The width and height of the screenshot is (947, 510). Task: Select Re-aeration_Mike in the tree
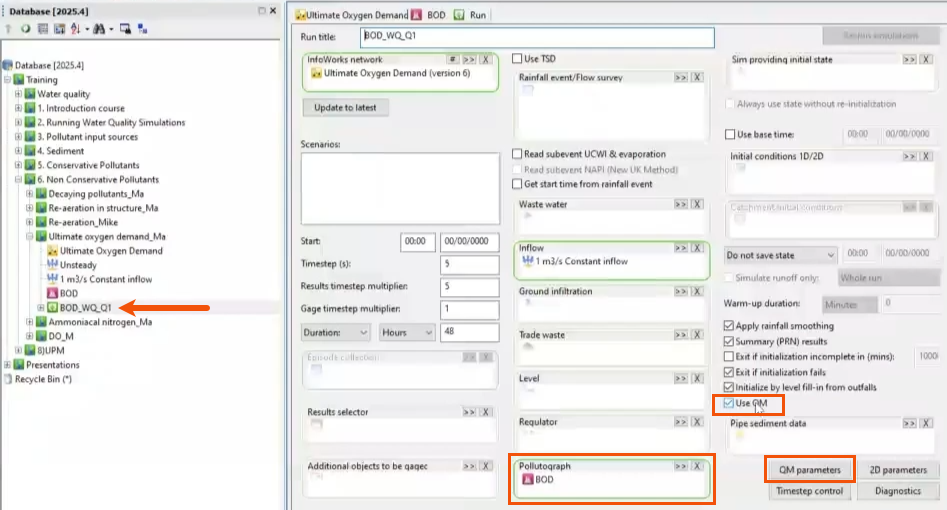[x=83, y=222]
